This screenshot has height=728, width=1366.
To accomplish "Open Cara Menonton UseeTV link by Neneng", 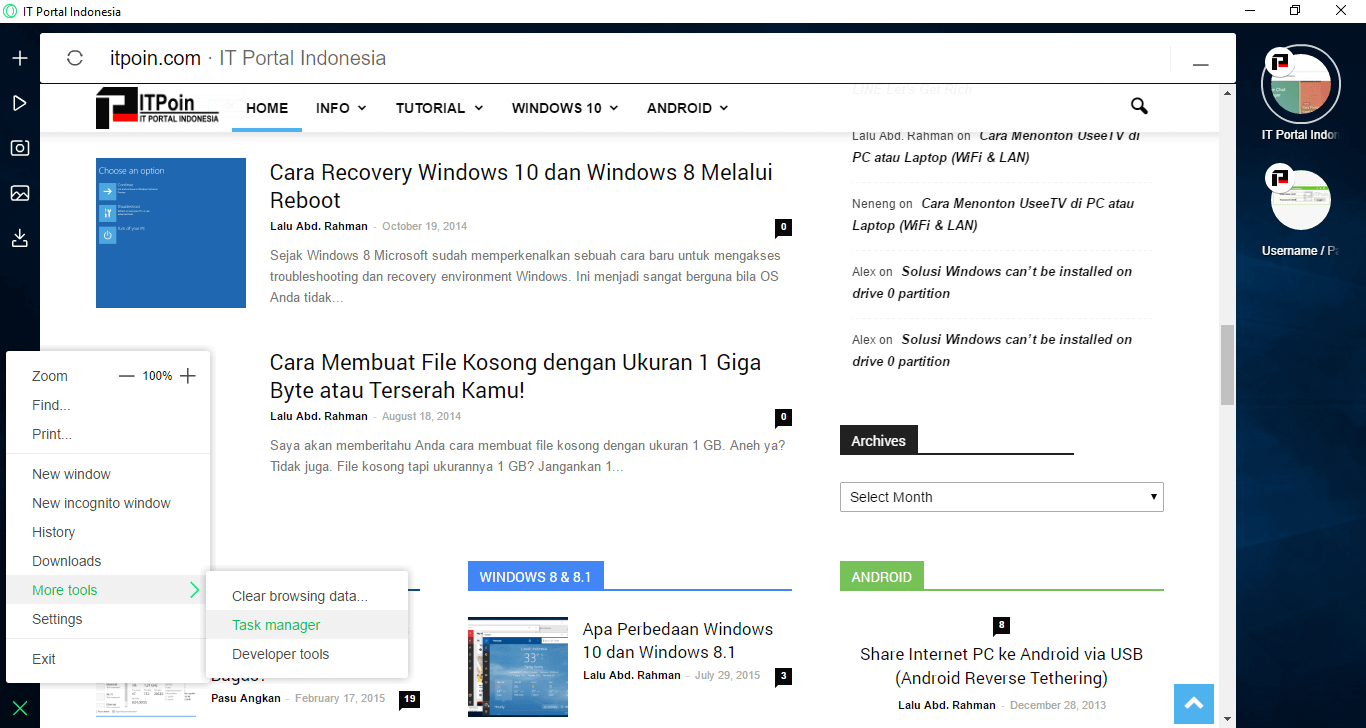I will (993, 214).
